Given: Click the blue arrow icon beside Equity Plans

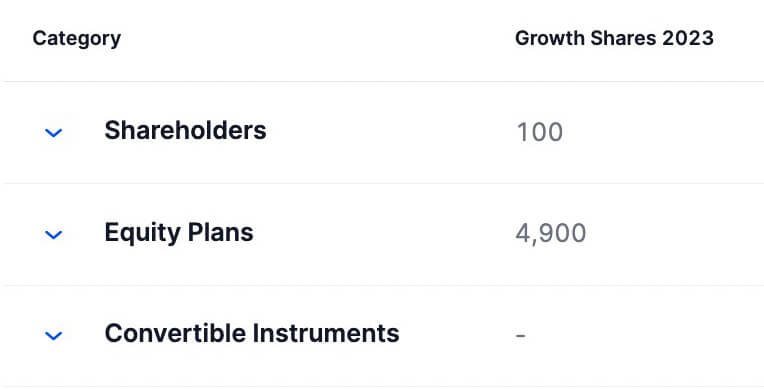Looking at the screenshot, I should 54,234.
